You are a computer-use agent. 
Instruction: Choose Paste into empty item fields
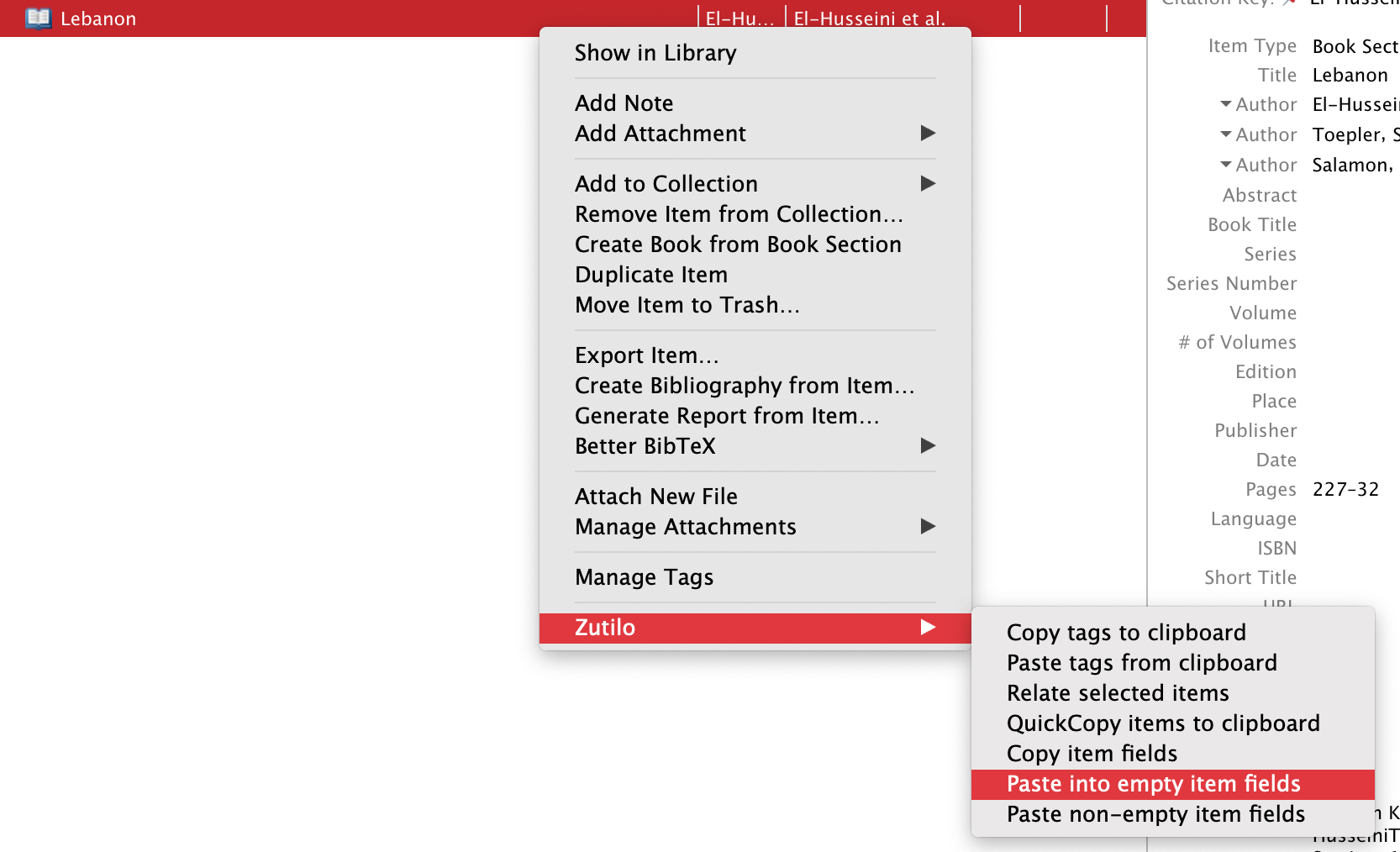(x=1154, y=783)
